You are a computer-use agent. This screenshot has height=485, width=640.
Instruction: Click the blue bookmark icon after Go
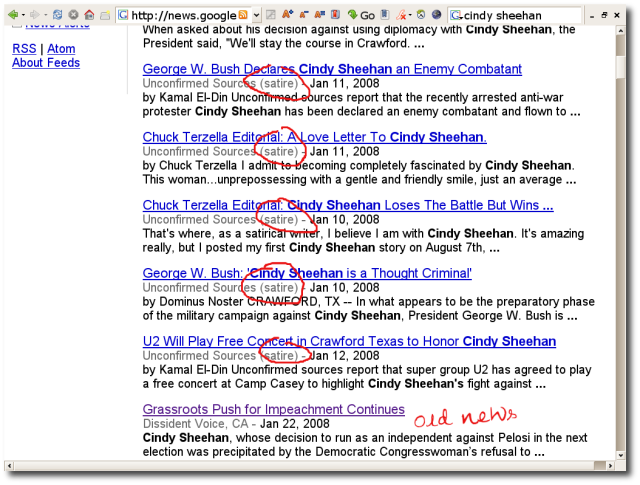tap(384, 15)
